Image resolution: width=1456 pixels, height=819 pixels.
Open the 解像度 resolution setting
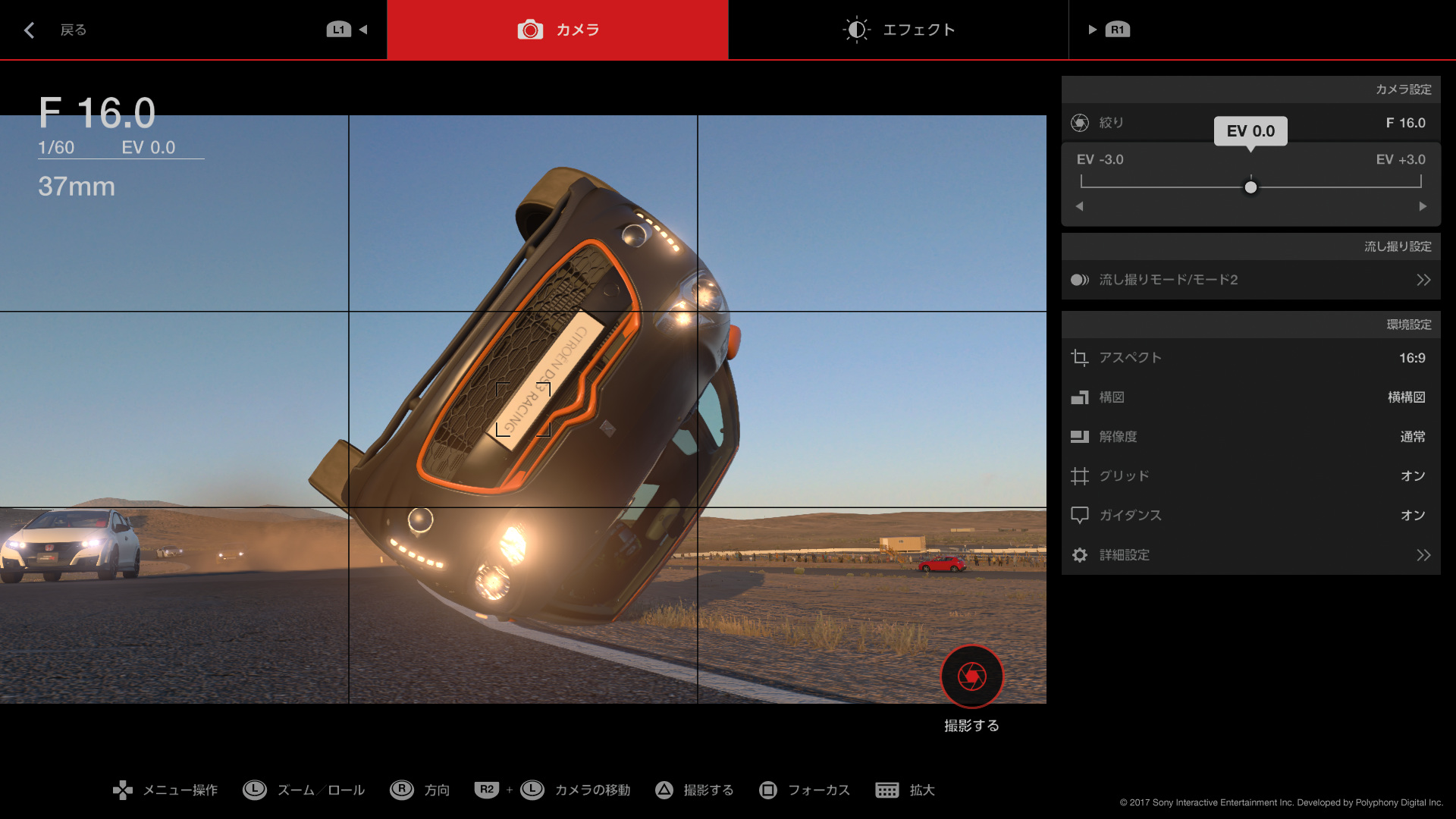pyautogui.click(x=1250, y=437)
